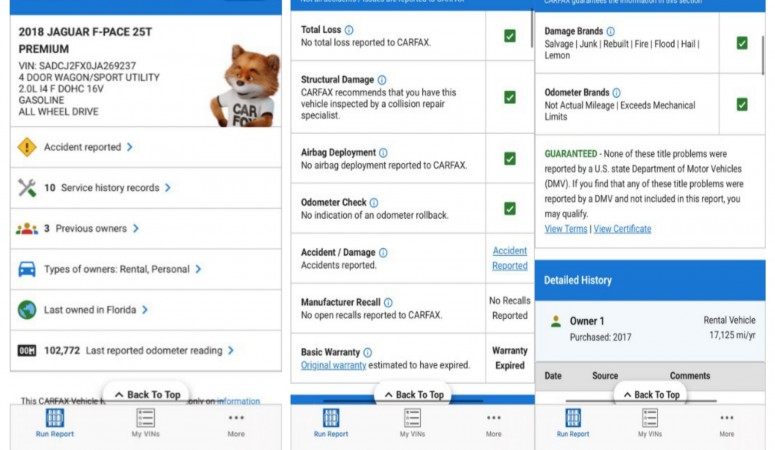Viewport: 775px width, 450px height.
Task: Open Odometer Brands info icon
Action: [x=616, y=93]
